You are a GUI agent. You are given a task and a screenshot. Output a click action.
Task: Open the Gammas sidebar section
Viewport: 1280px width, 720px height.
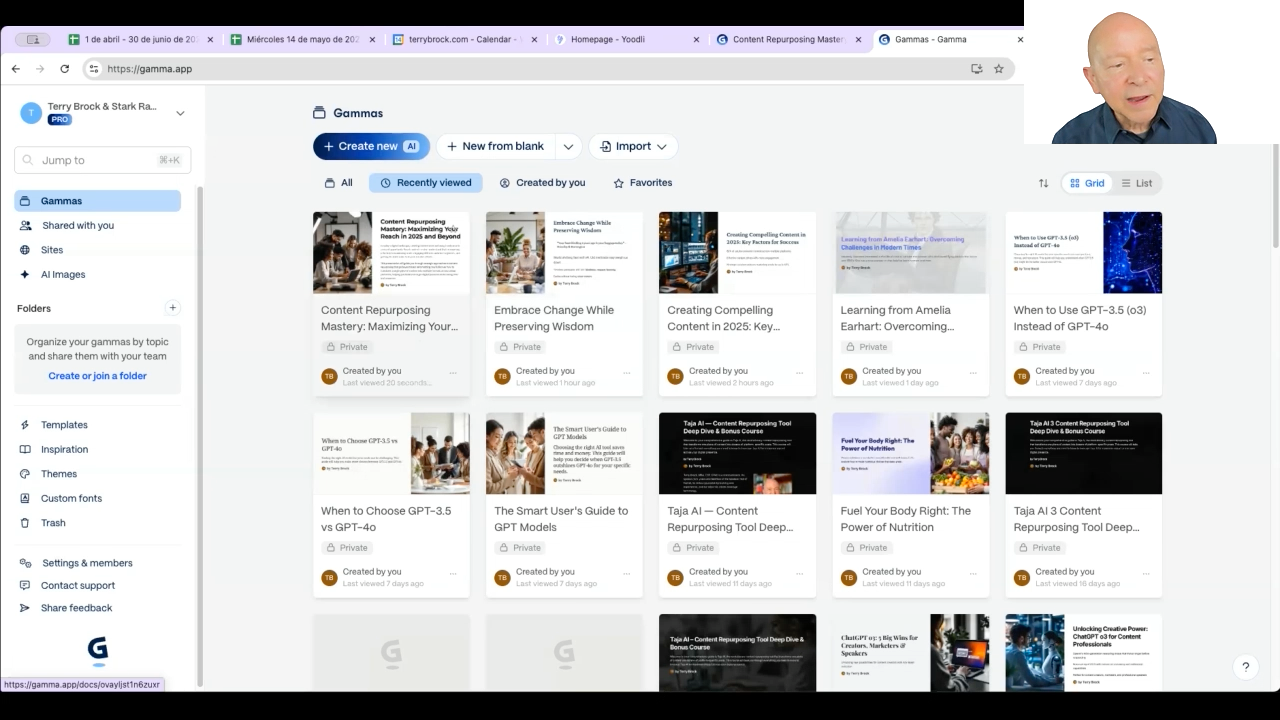(98, 201)
